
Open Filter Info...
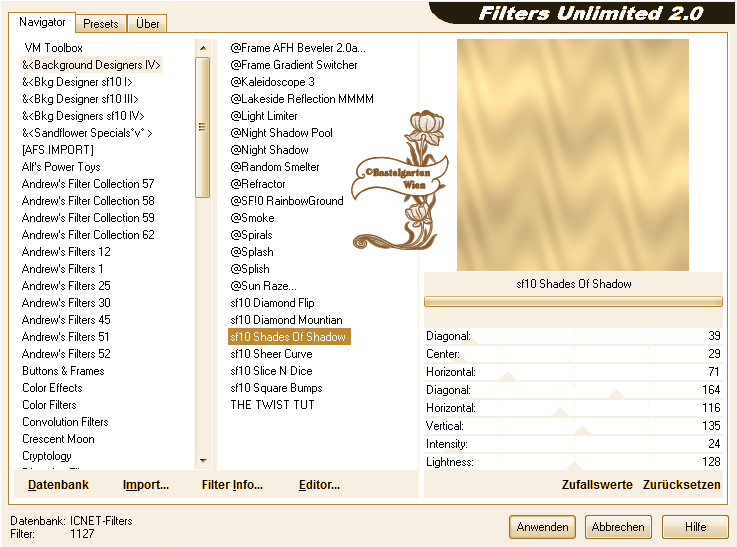pyautogui.click(x=232, y=484)
